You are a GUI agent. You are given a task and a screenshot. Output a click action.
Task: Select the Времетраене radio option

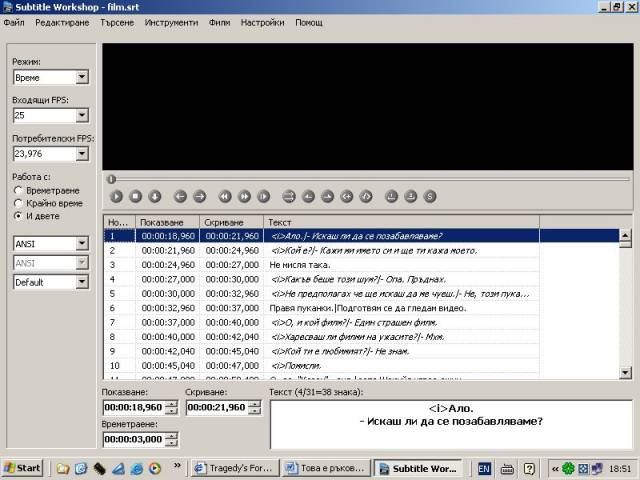click(x=18, y=191)
